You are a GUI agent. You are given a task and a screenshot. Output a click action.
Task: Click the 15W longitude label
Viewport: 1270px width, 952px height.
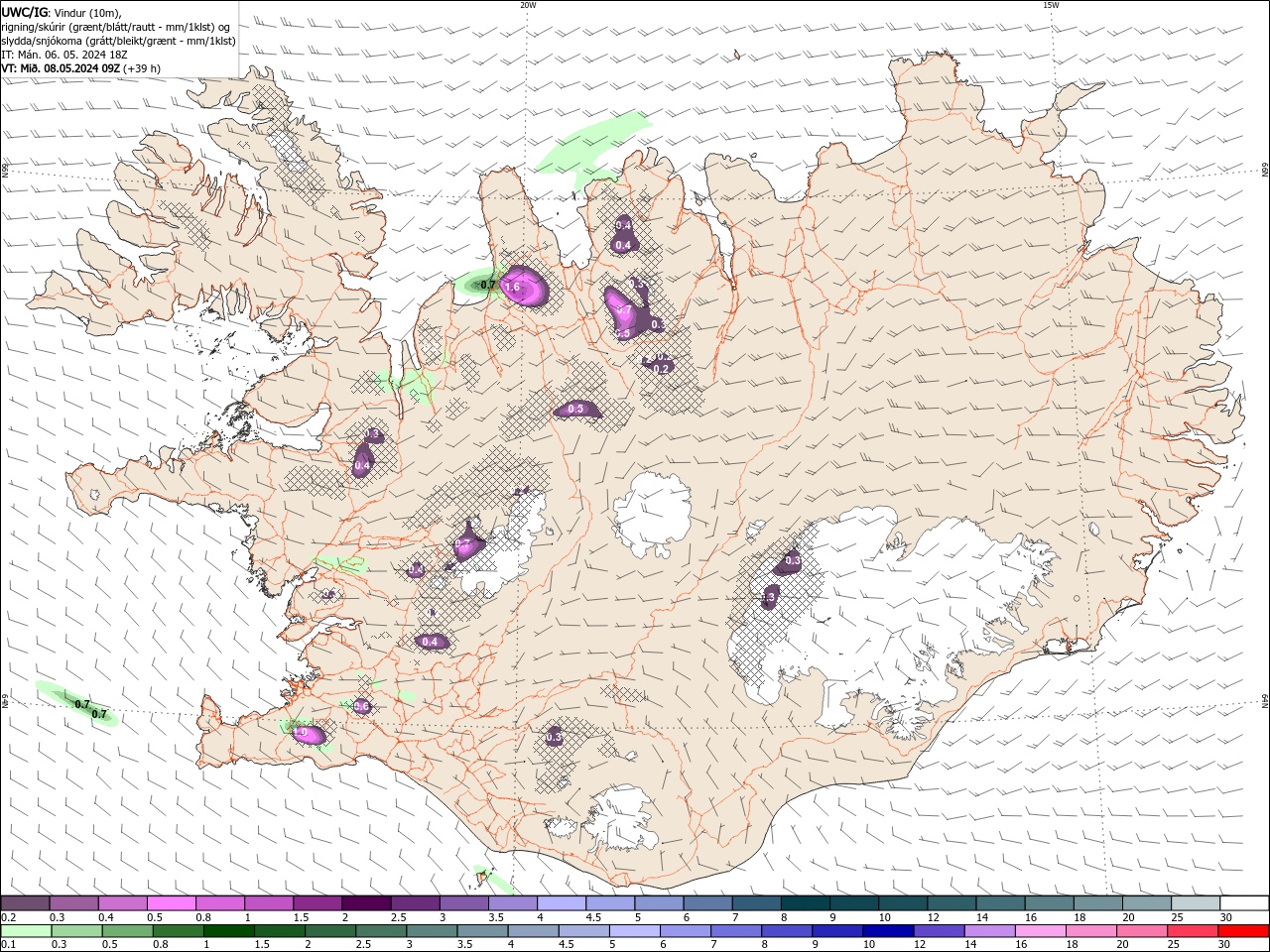(x=1051, y=4)
